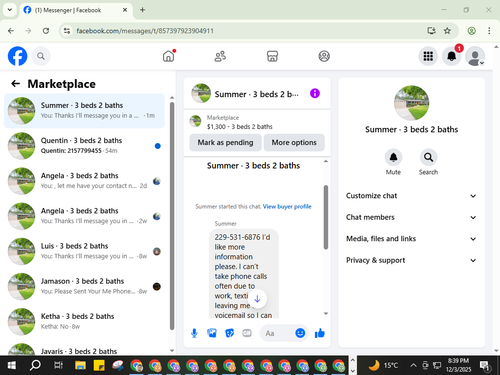This screenshot has width=500, height=375.
Task: Click the conversation list scrollbar
Action: (x=172, y=216)
